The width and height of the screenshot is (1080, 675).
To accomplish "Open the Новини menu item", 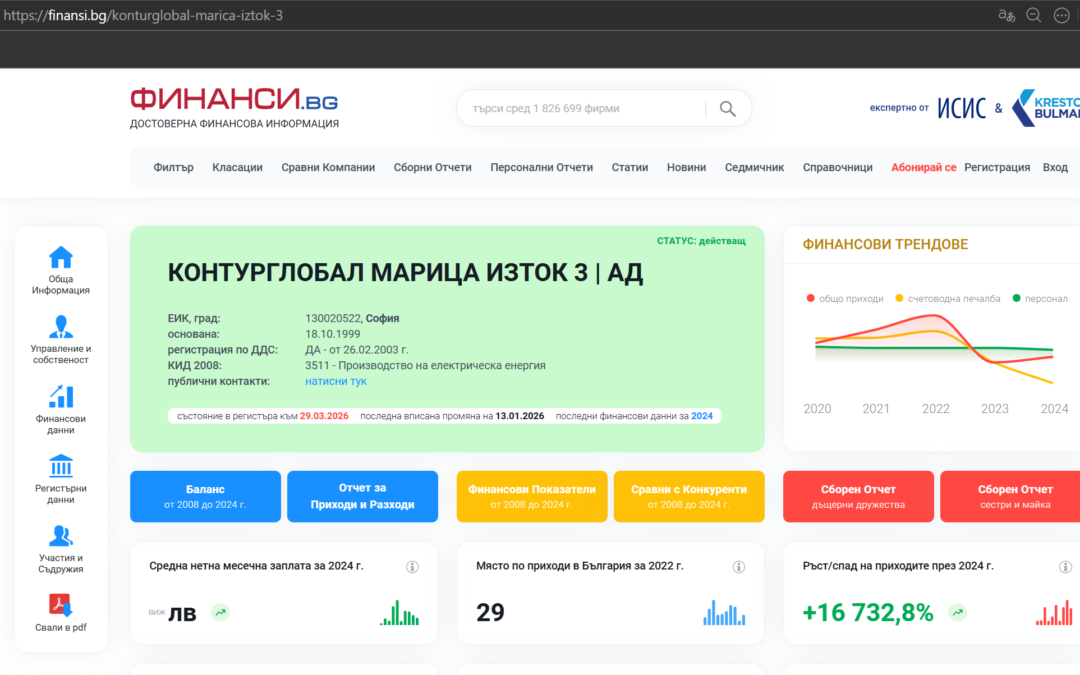I will [x=686, y=167].
